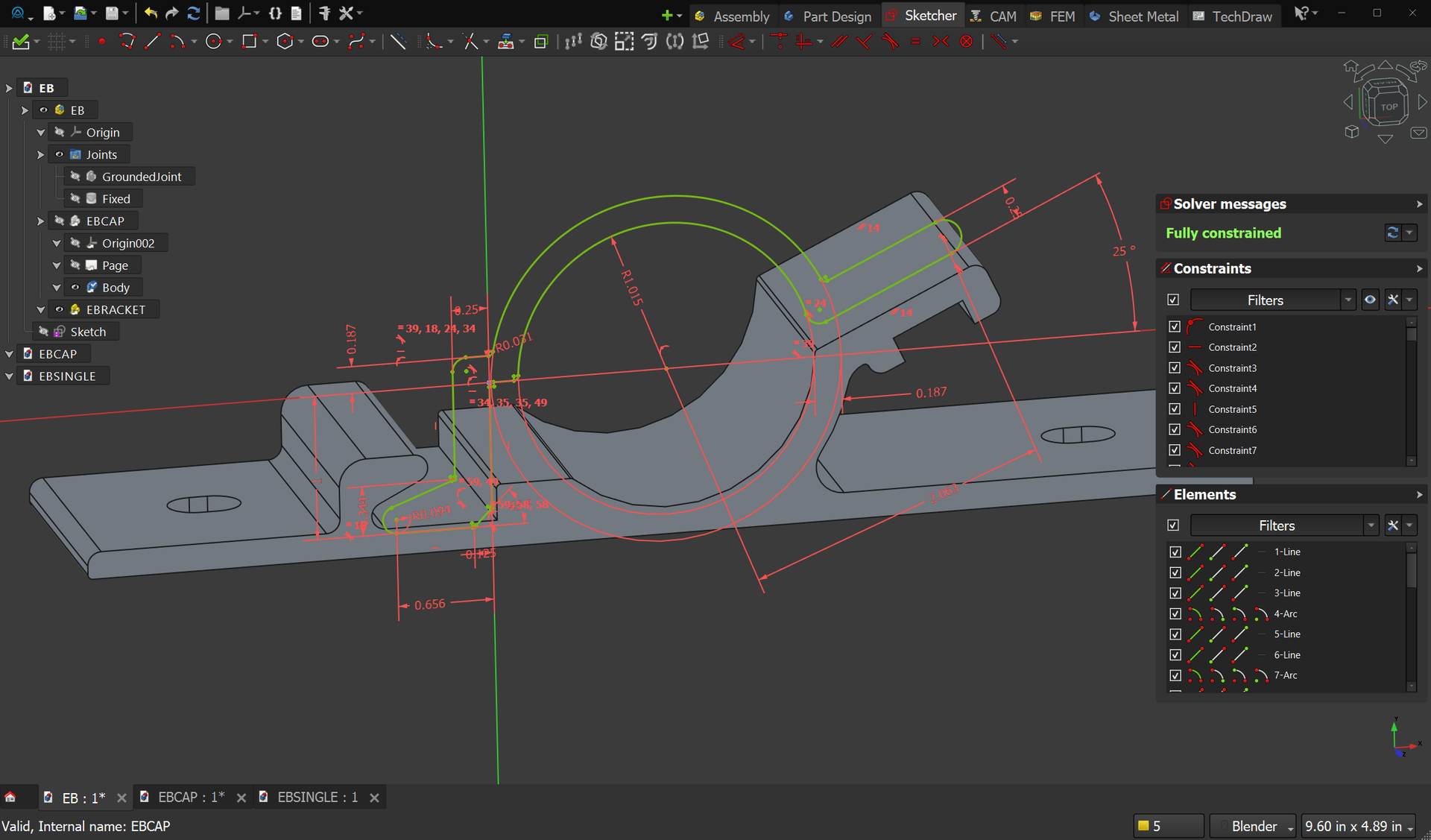Toggle construction geometry mode
Screen dimensions: 1431x840
tap(398, 42)
